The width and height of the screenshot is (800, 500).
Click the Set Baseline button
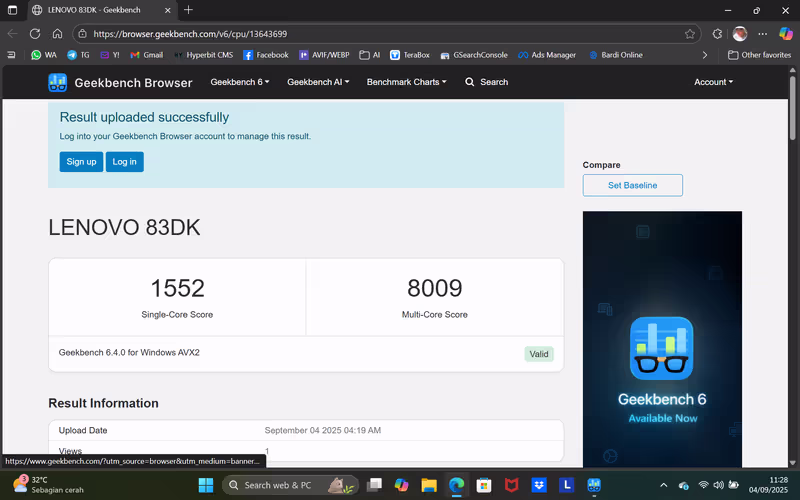[632, 185]
